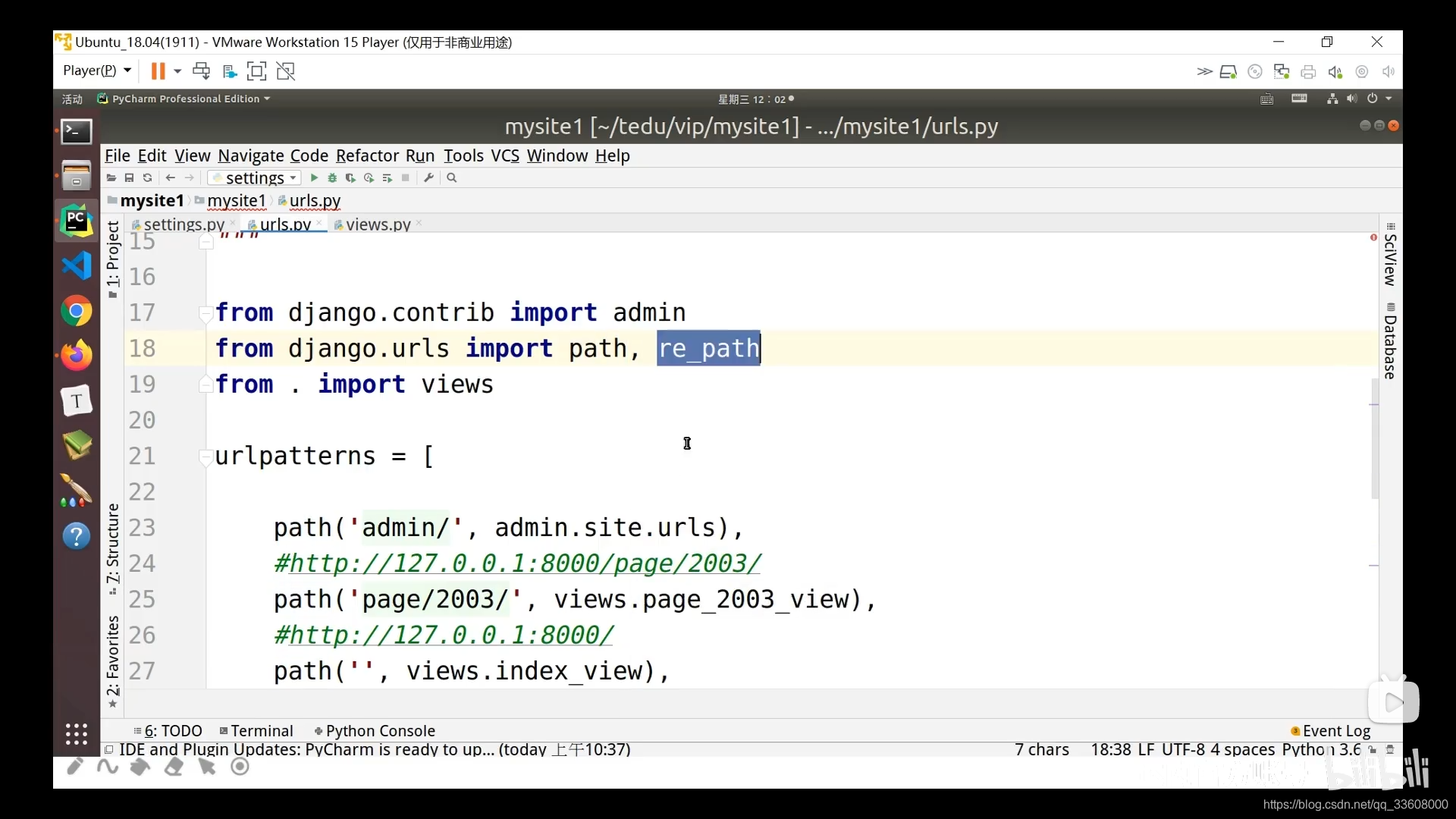Click the views.py editor tab
This screenshot has width=1456, height=819.
(378, 224)
